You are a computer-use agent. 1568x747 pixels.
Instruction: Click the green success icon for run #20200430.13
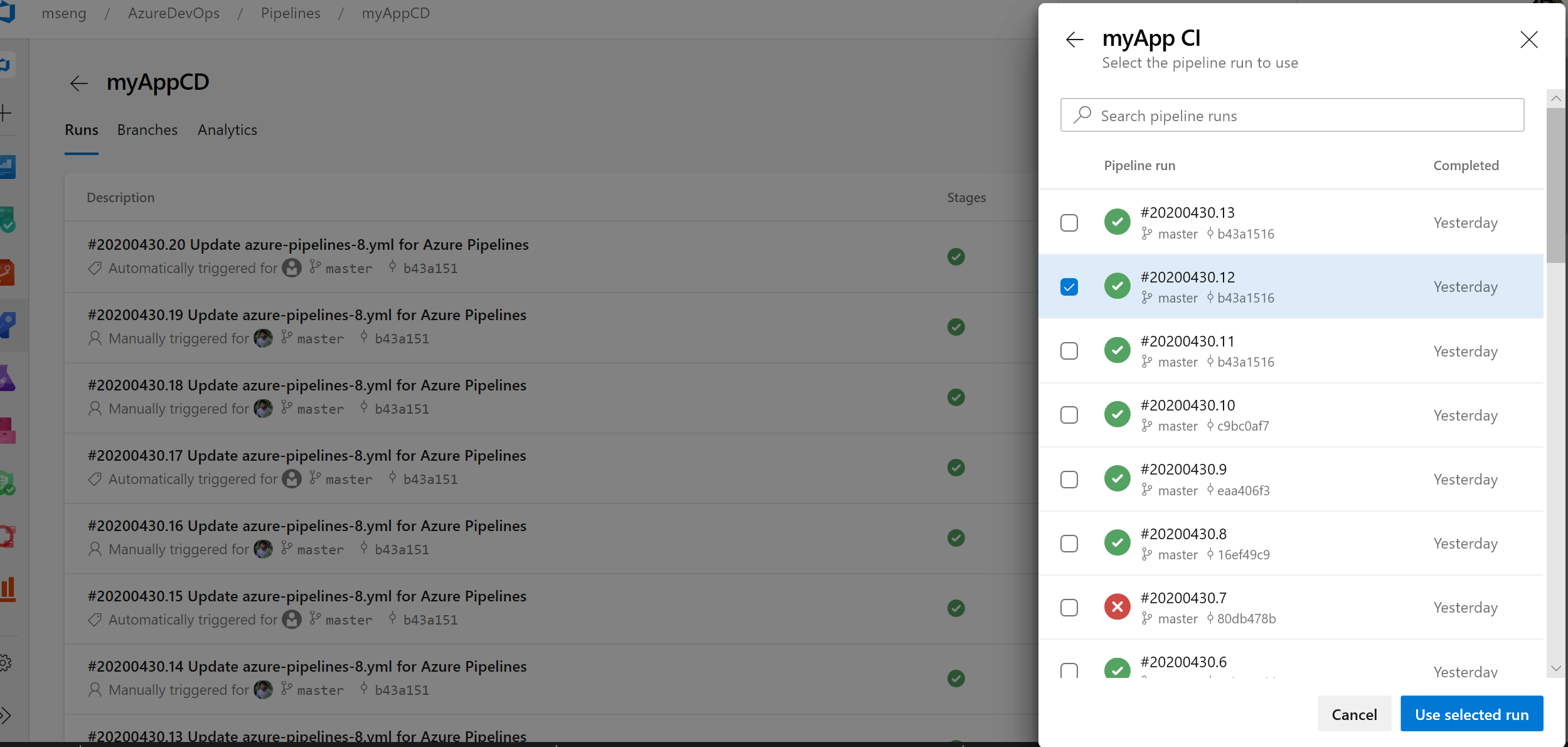[x=1118, y=221]
